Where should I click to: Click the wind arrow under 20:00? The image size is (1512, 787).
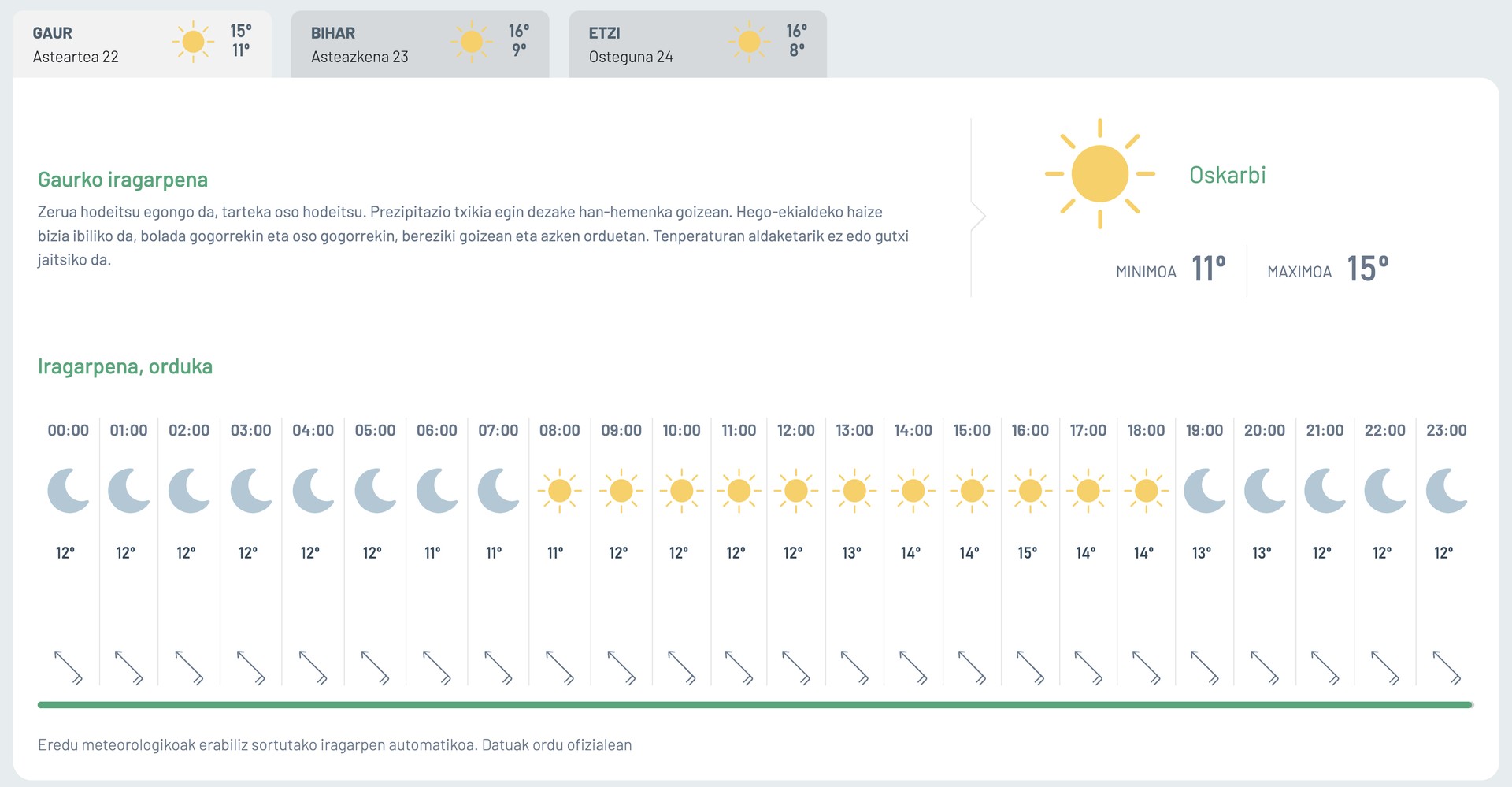(x=1265, y=667)
